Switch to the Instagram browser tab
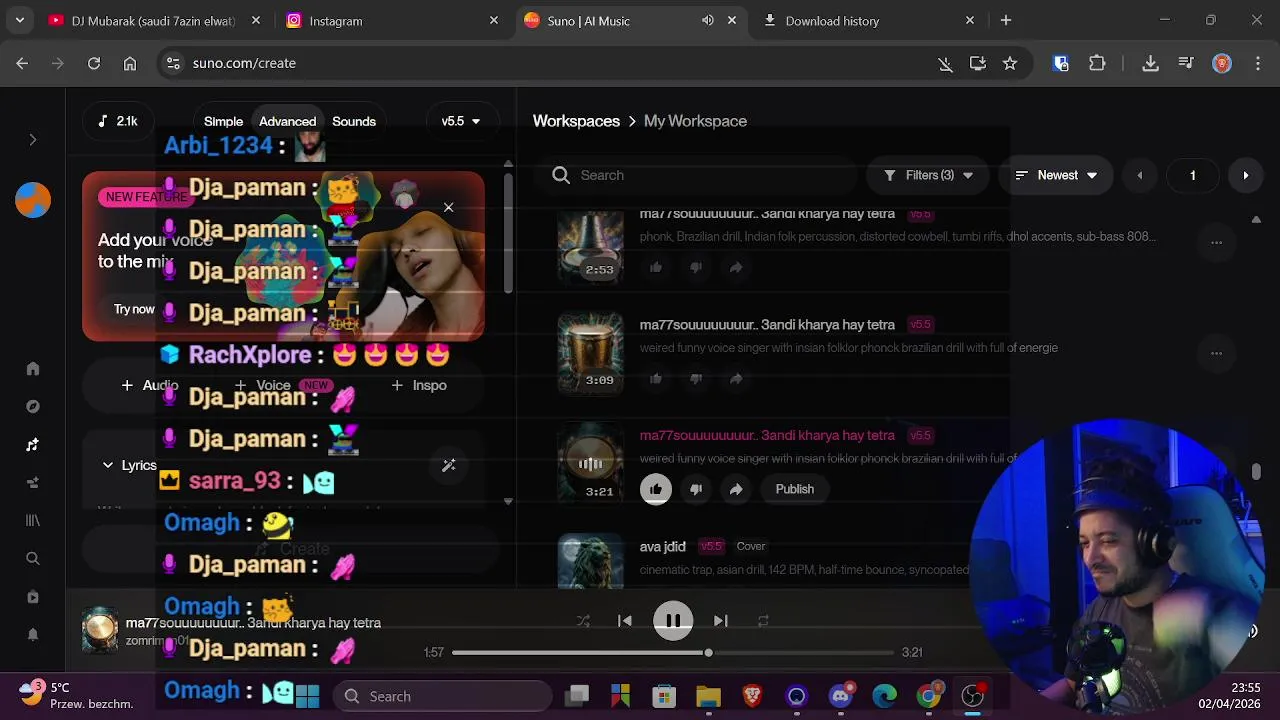Screen dimensions: 1280x720 point(390,20)
